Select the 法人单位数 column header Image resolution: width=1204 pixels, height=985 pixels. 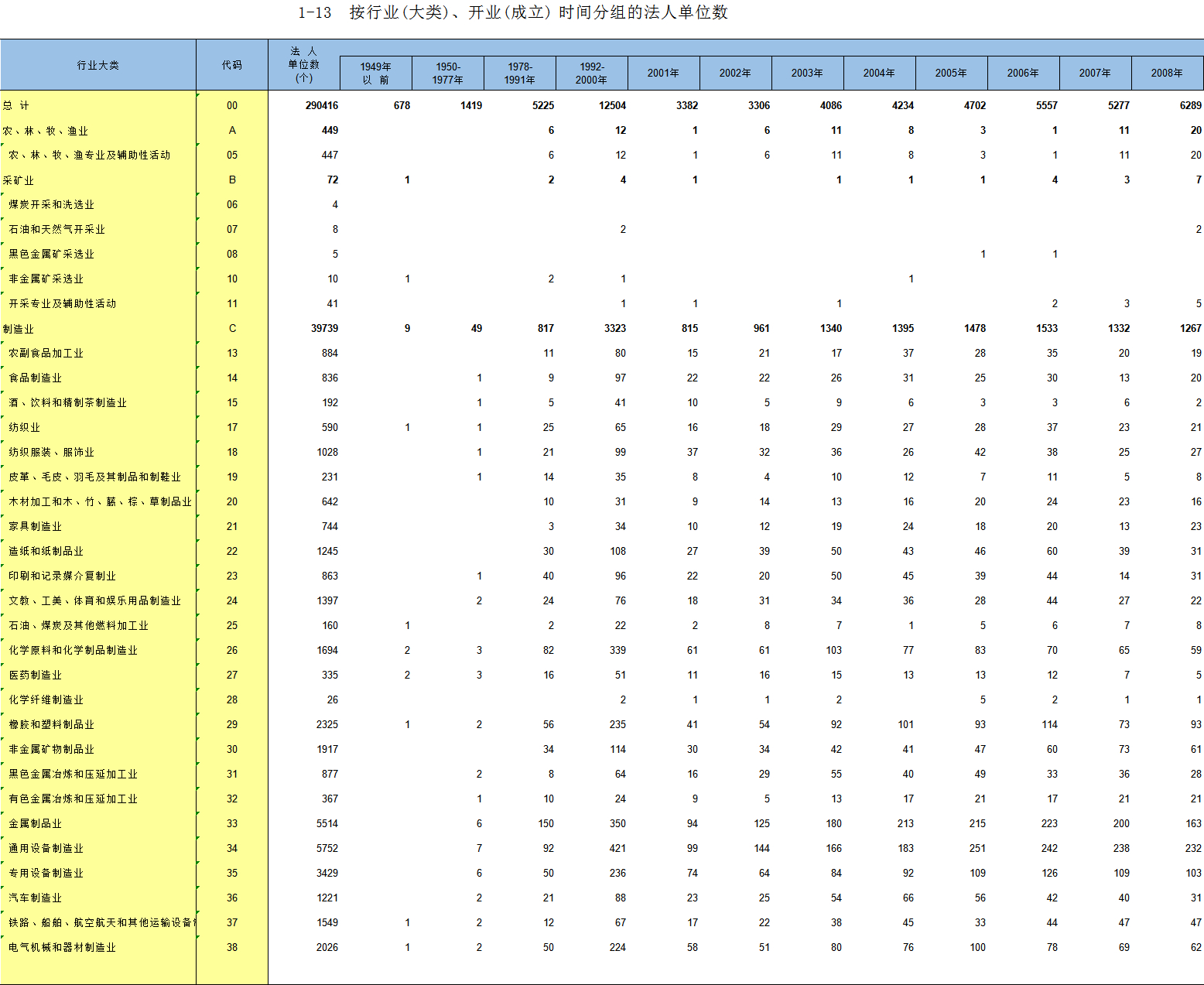click(304, 65)
